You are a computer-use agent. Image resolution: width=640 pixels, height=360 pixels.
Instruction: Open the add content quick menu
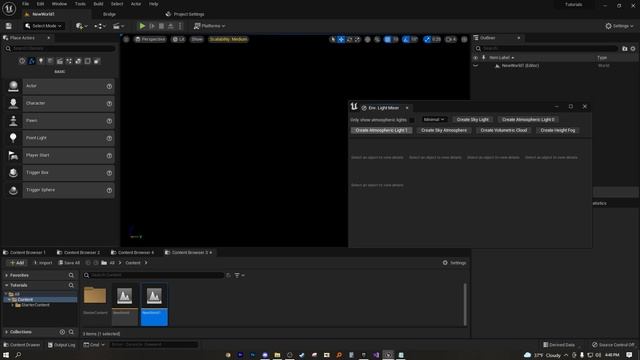[x=81, y=26]
